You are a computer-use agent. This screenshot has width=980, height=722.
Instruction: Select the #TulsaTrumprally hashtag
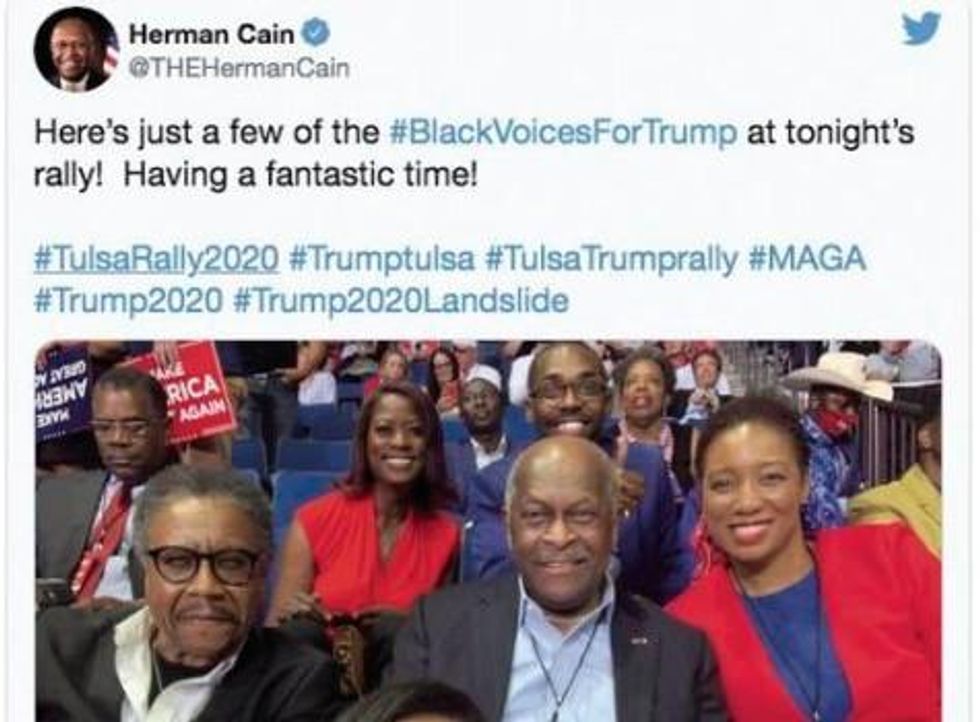[611, 259]
